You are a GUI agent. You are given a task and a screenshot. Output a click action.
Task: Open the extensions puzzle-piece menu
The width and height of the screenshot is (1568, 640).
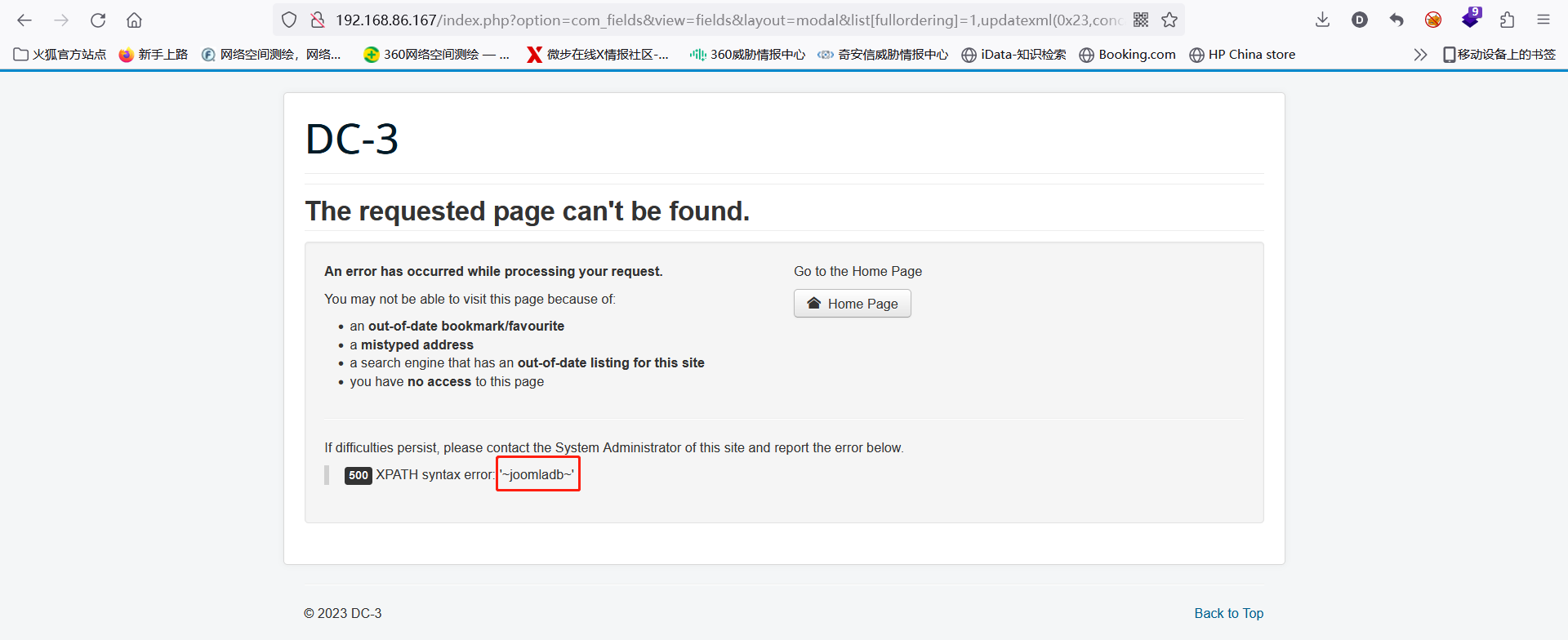(x=1508, y=20)
